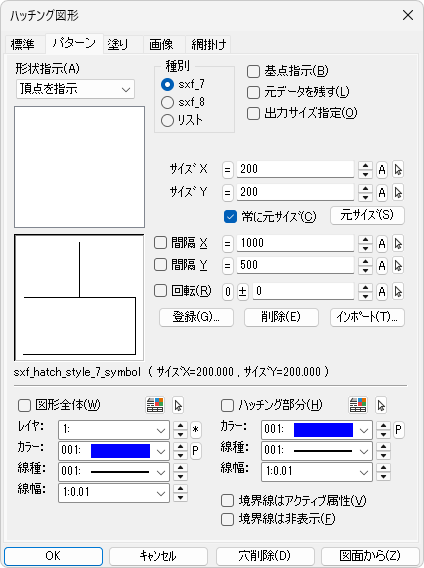Click the pick cursor icon in the 回転 row
The width and height of the screenshot is (424, 568).
[x=398, y=291]
